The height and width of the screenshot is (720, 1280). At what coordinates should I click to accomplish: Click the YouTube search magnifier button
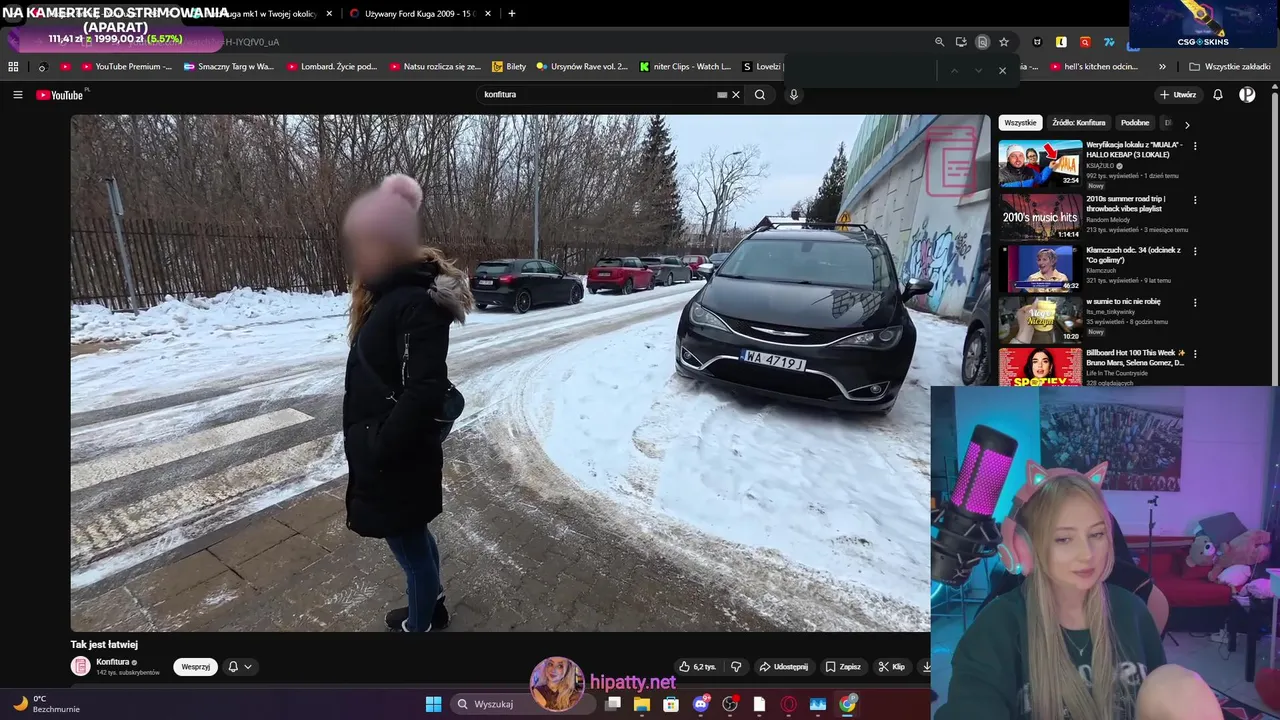click(x=760, y=95)
